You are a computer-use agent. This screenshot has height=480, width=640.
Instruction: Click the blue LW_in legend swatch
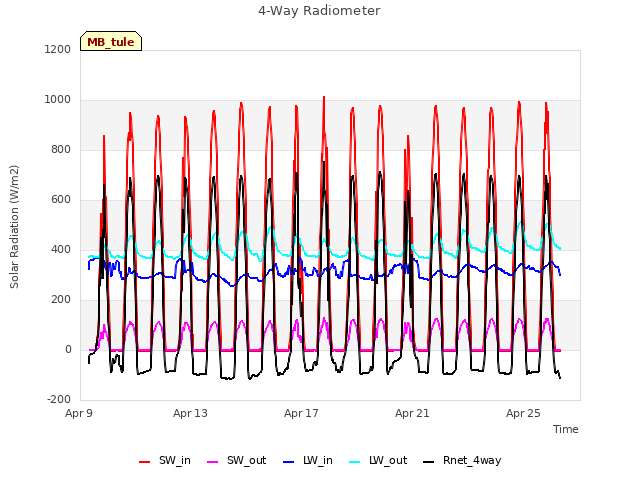289,462
